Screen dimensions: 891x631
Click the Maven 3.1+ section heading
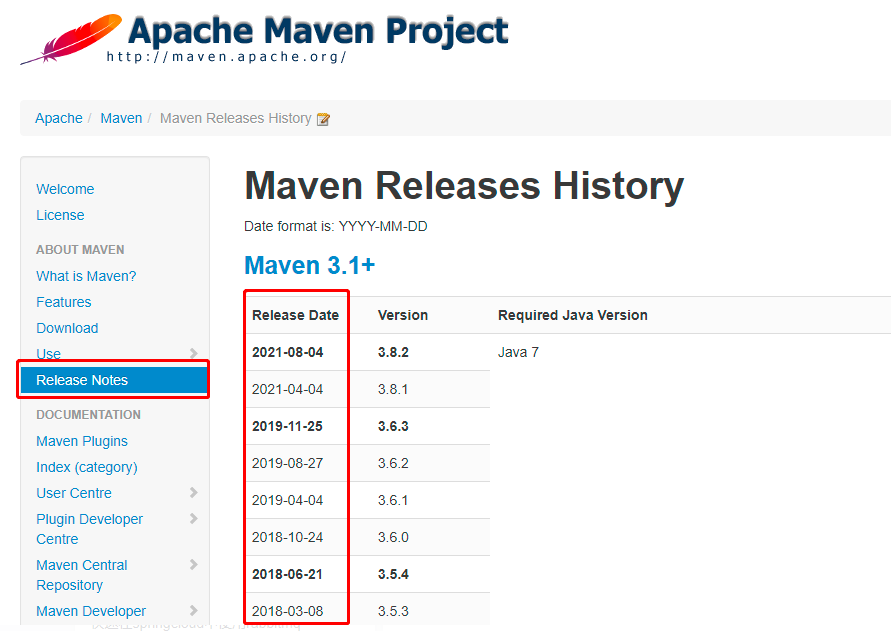click(x=310, y=265)
